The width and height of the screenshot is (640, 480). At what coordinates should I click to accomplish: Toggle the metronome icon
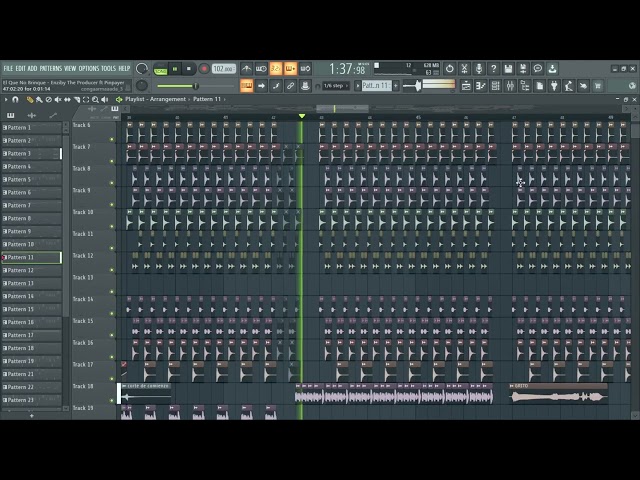coord(246,69)
